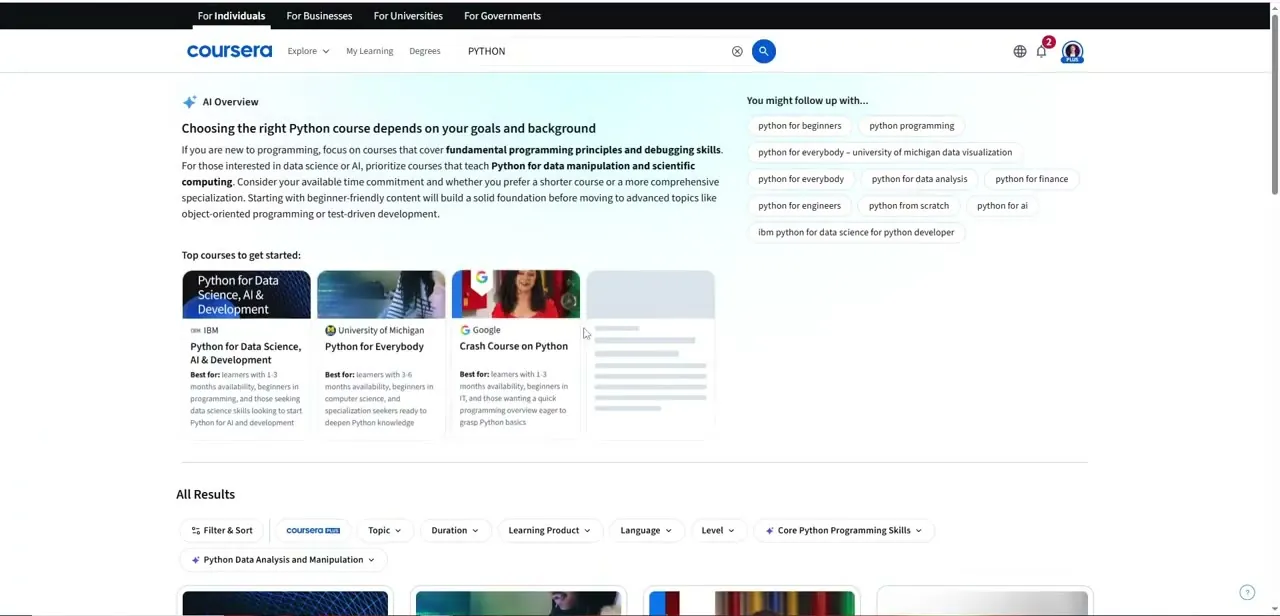Expand the Level filter dropdown
The width and height of the screenshot is (1280, 616).
coord(717,530)
